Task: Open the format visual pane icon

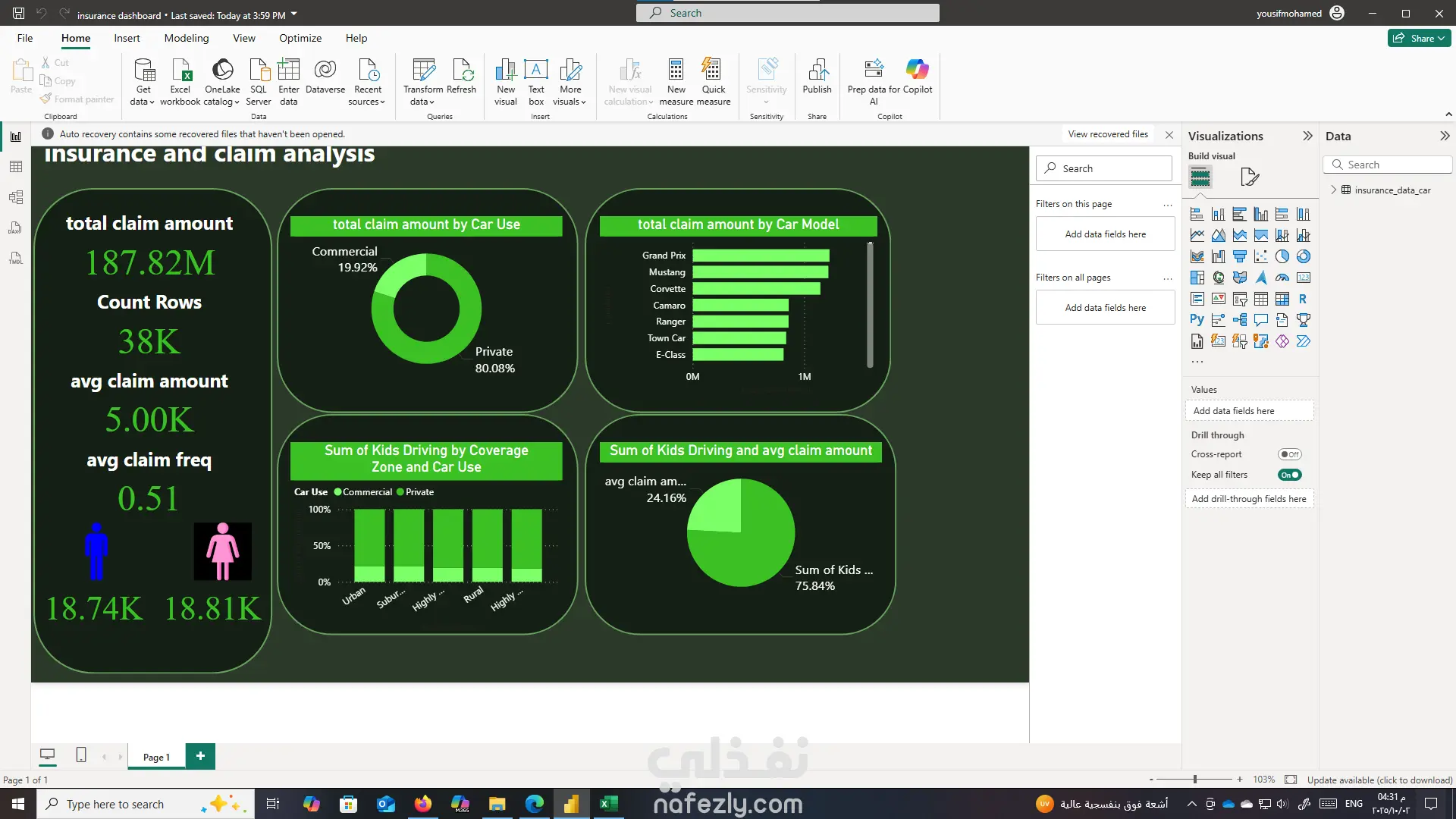Action: click(x=1249, y=177)
